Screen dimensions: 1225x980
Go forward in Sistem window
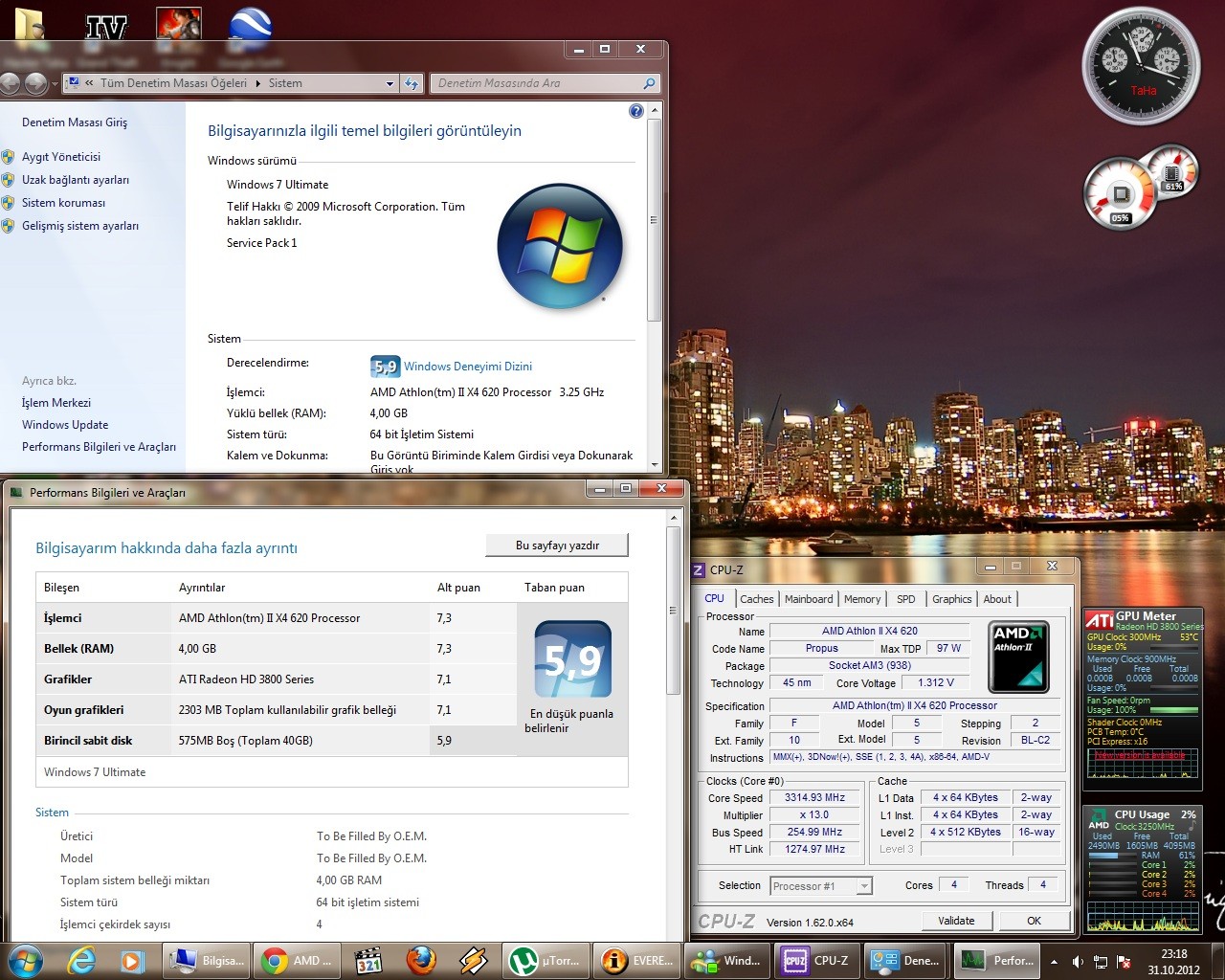(35, 83)
